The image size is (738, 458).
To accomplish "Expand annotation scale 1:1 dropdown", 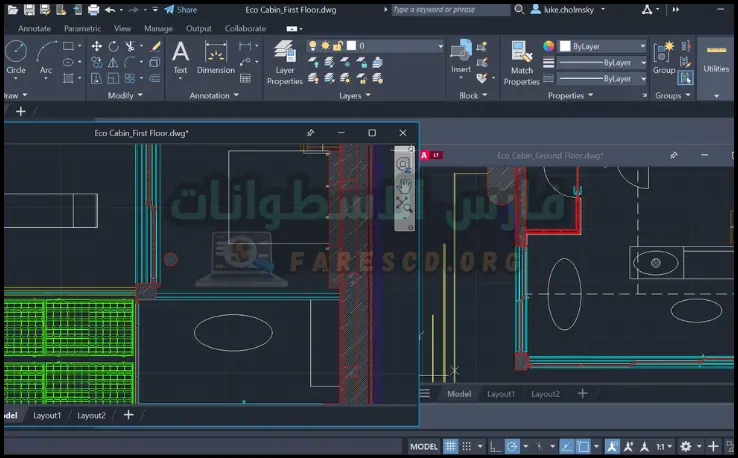I will click(662, 446).
